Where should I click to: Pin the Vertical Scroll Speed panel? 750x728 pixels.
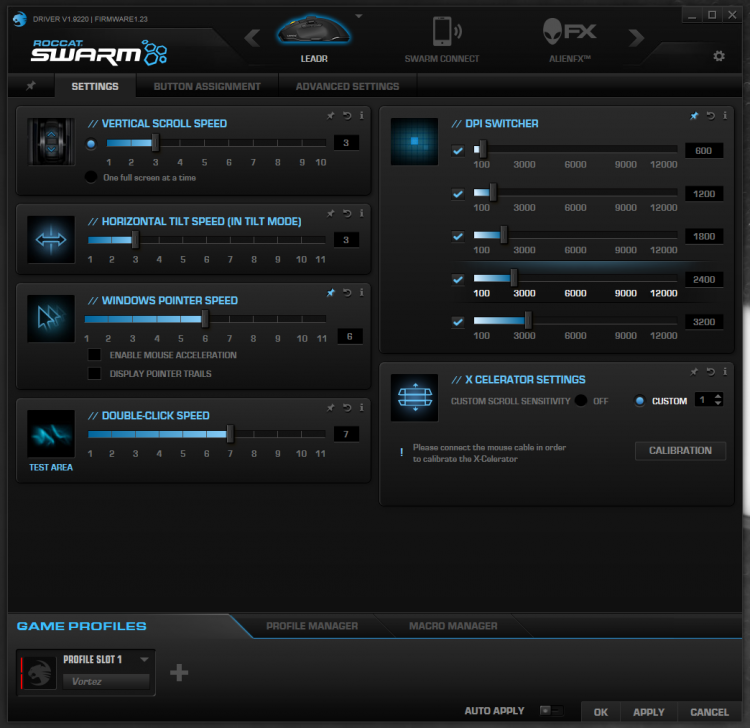[331, 116]
